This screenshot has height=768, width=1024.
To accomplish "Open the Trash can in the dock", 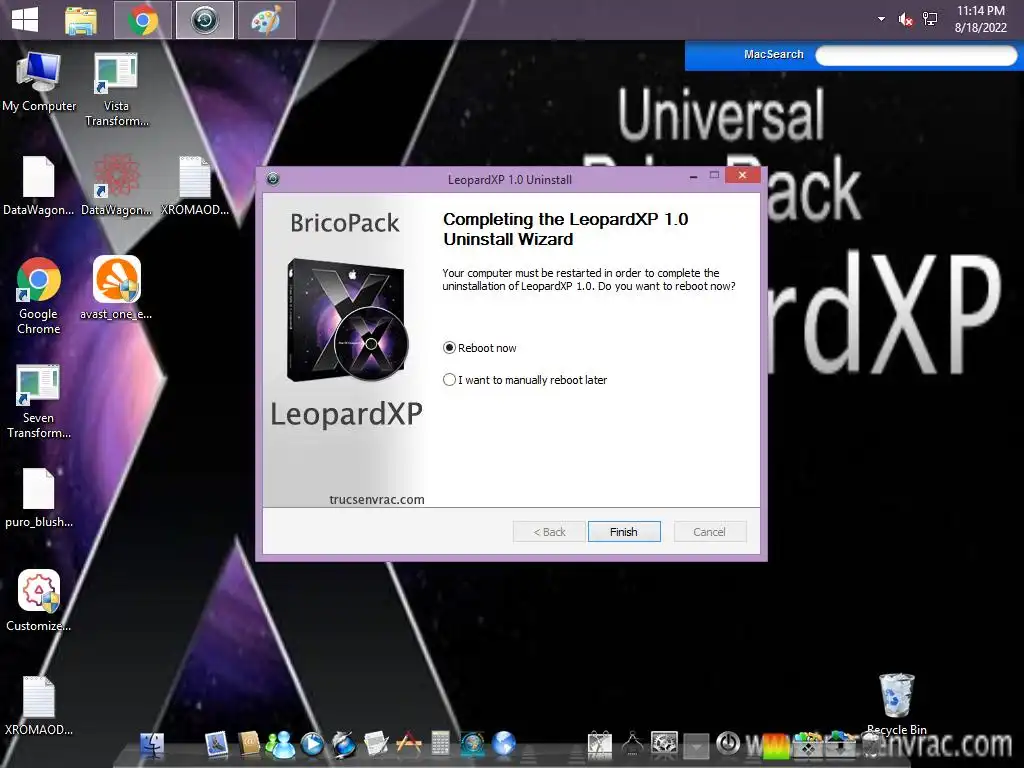I will click(871, 744).
